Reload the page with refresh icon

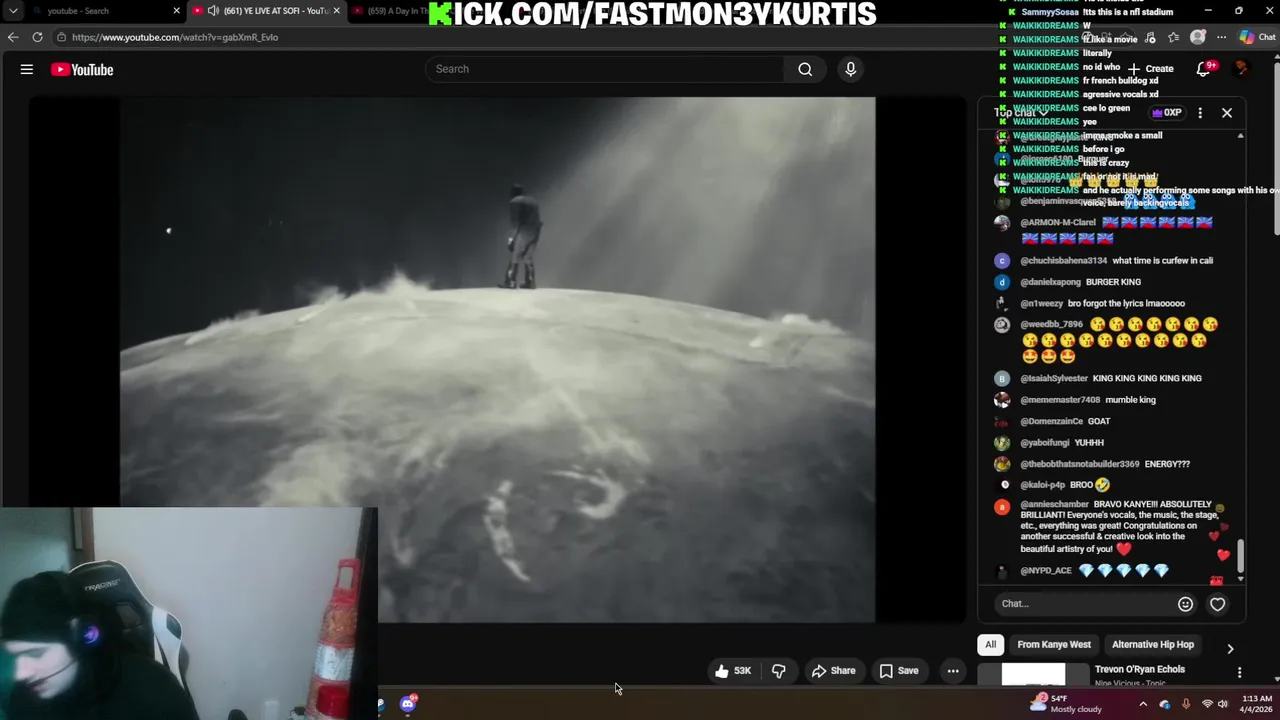tap(37, 37)
